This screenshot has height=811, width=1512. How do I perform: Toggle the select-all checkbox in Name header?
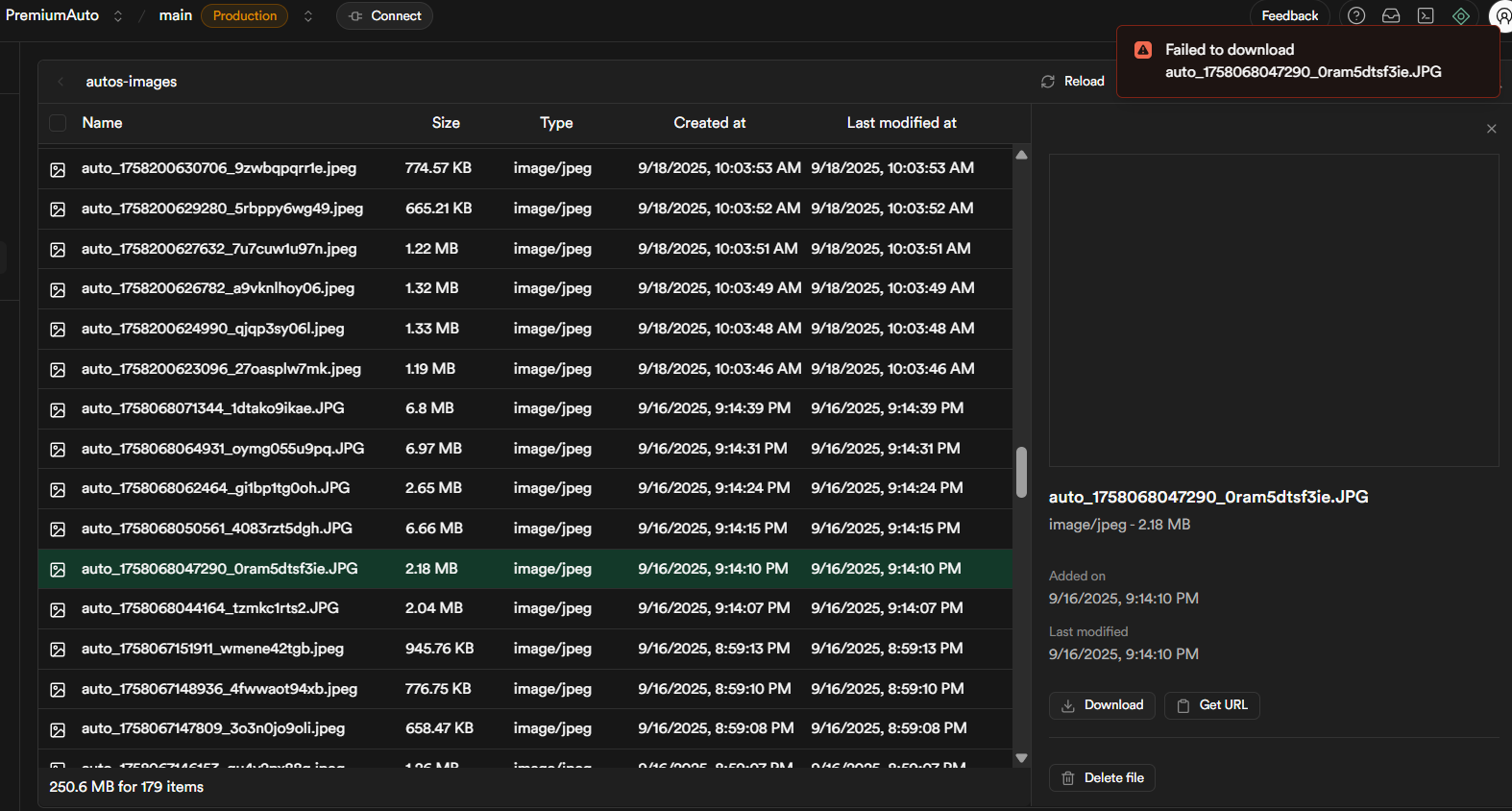58,123
